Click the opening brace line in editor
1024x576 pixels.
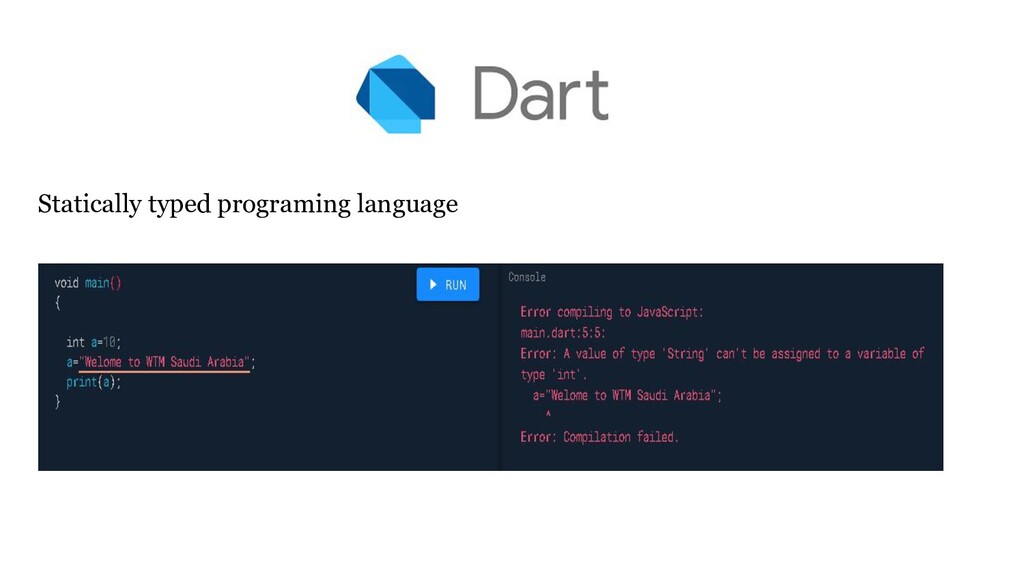[x=57, y=302]
